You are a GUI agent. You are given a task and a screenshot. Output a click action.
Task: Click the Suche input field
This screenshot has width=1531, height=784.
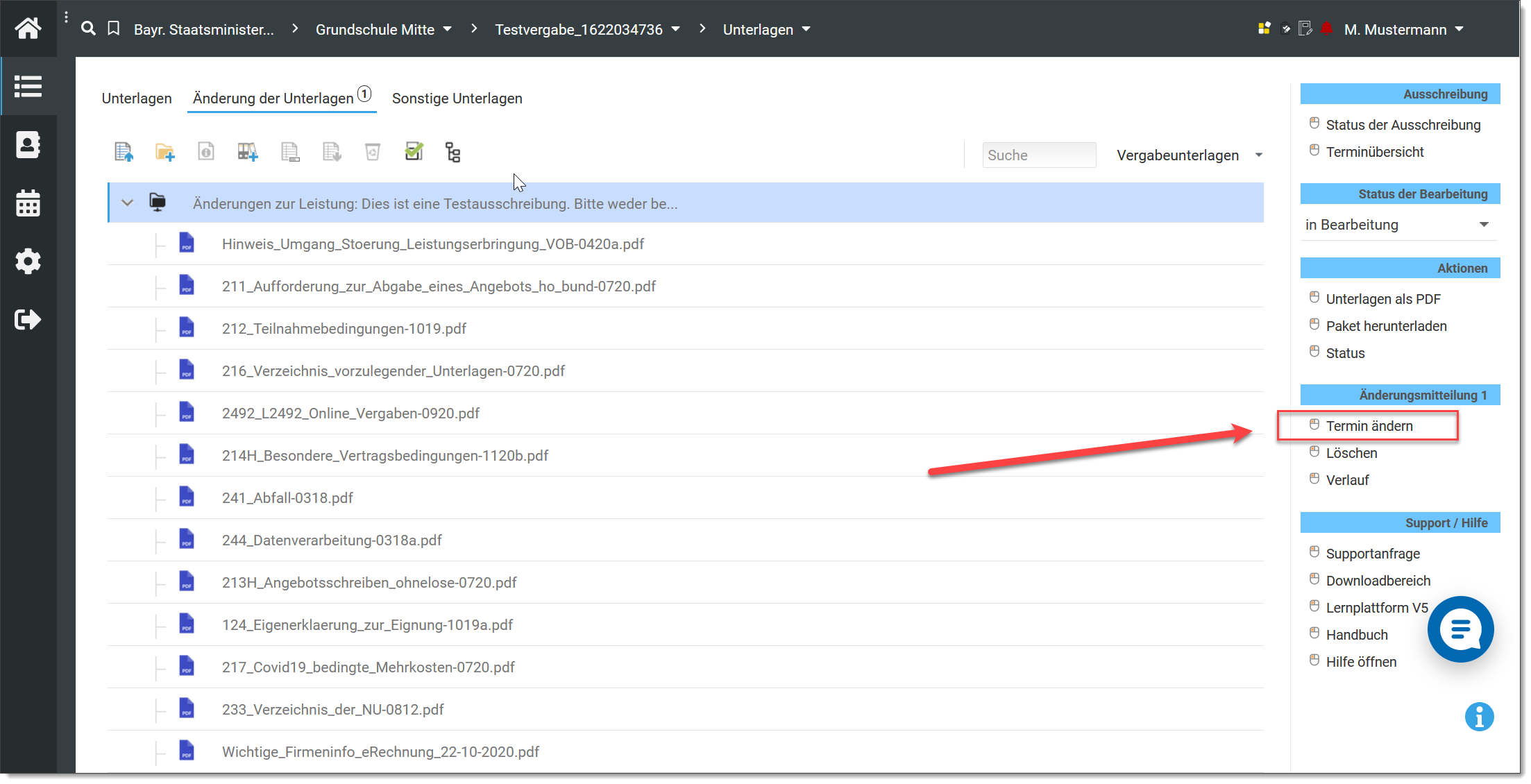(x=1039, y=155)
